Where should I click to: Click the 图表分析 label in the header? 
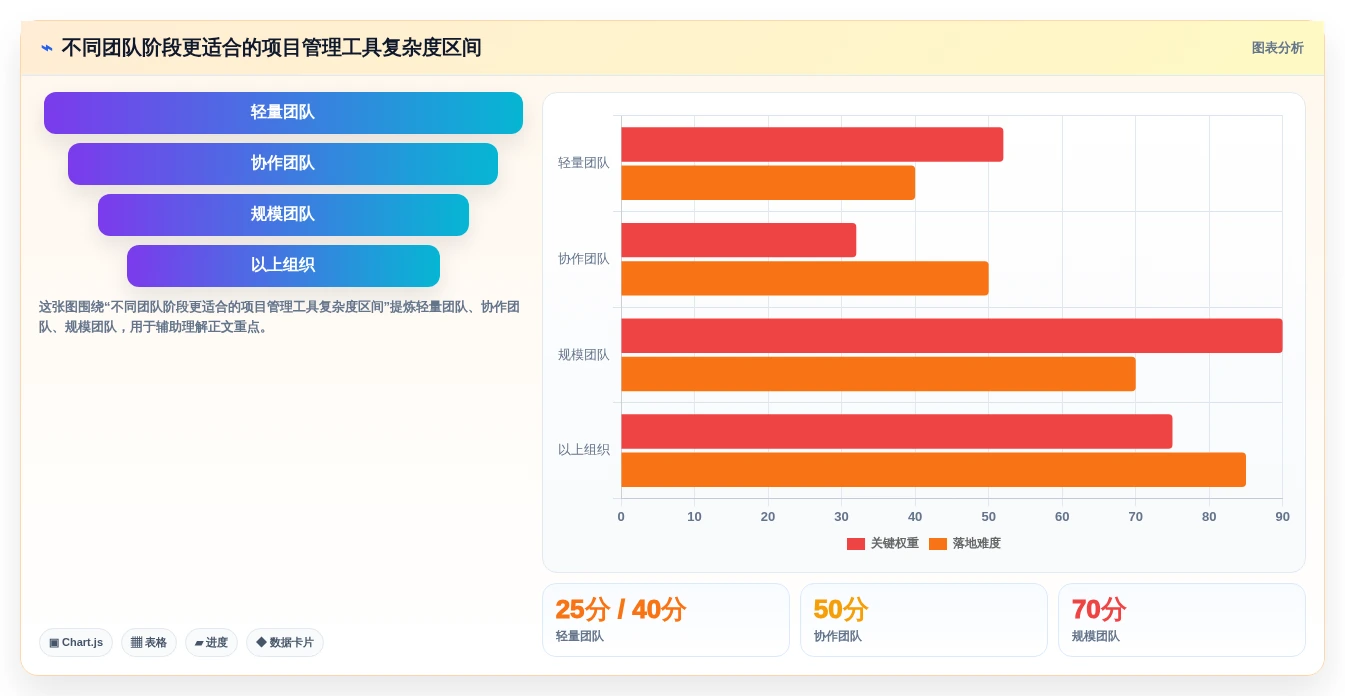[x=1277, y=48]
